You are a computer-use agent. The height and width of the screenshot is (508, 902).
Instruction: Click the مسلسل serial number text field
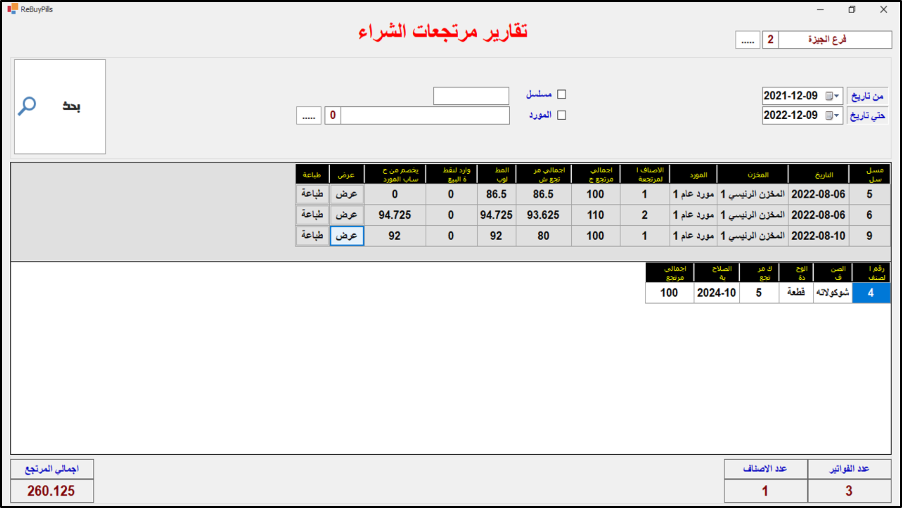click(471, 96)
